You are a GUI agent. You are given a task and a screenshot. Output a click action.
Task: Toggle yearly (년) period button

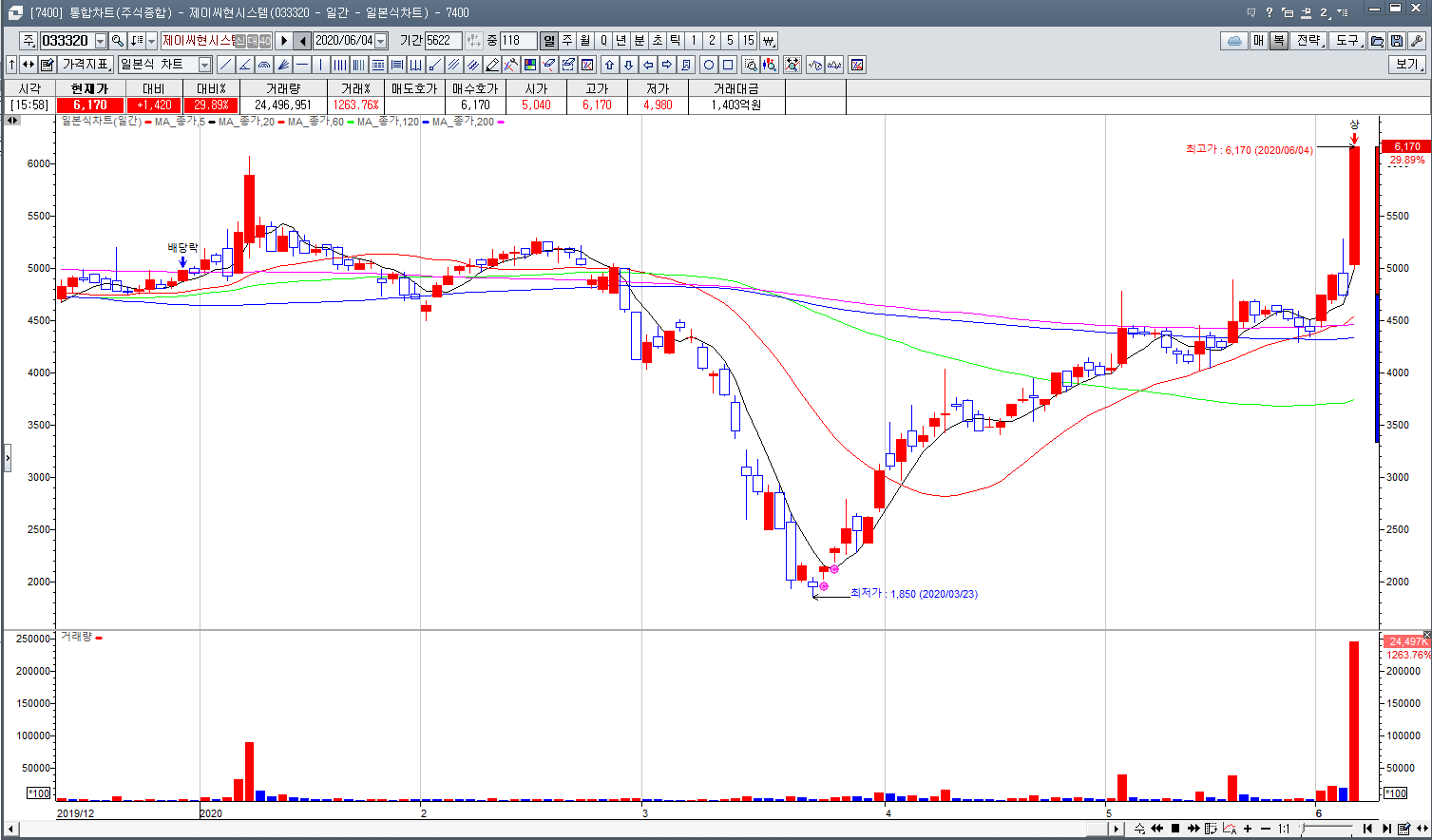[x=621, y=41]
